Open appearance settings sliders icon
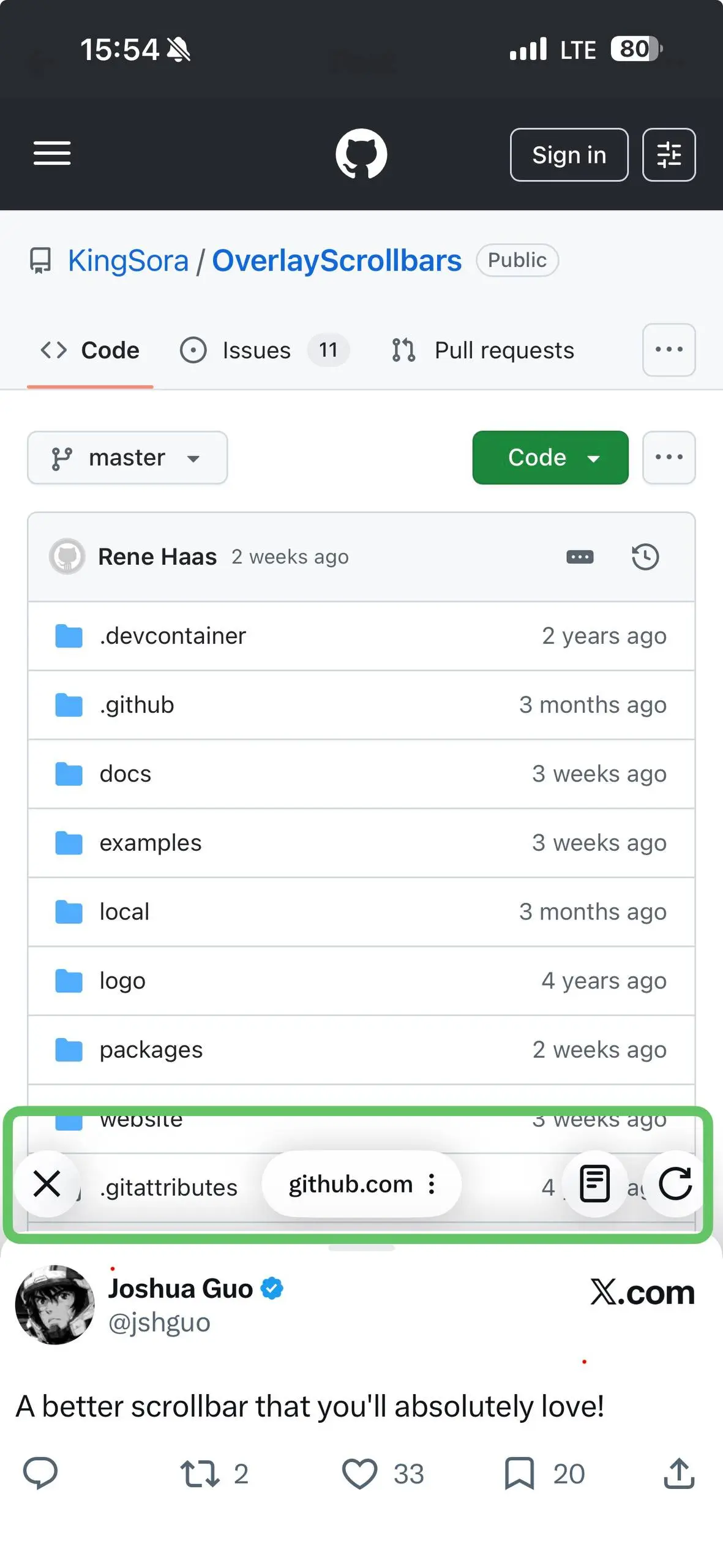 pyautogui.click(x=669, y=155)
